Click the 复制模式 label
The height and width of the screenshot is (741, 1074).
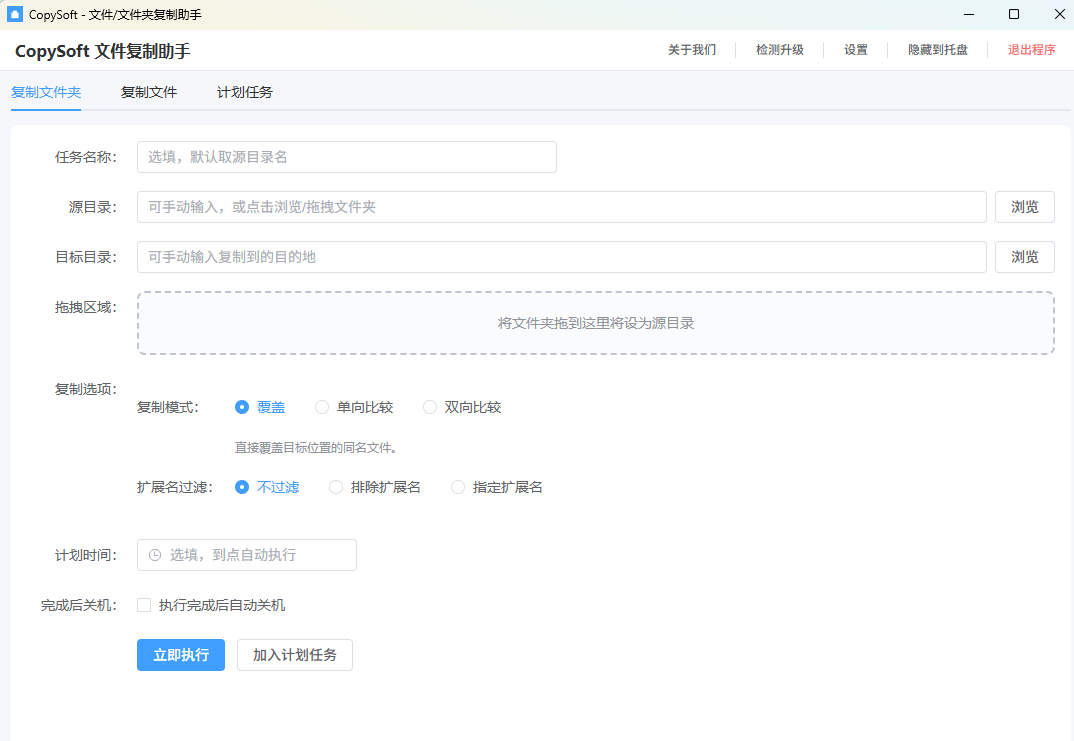pos(168,407)
